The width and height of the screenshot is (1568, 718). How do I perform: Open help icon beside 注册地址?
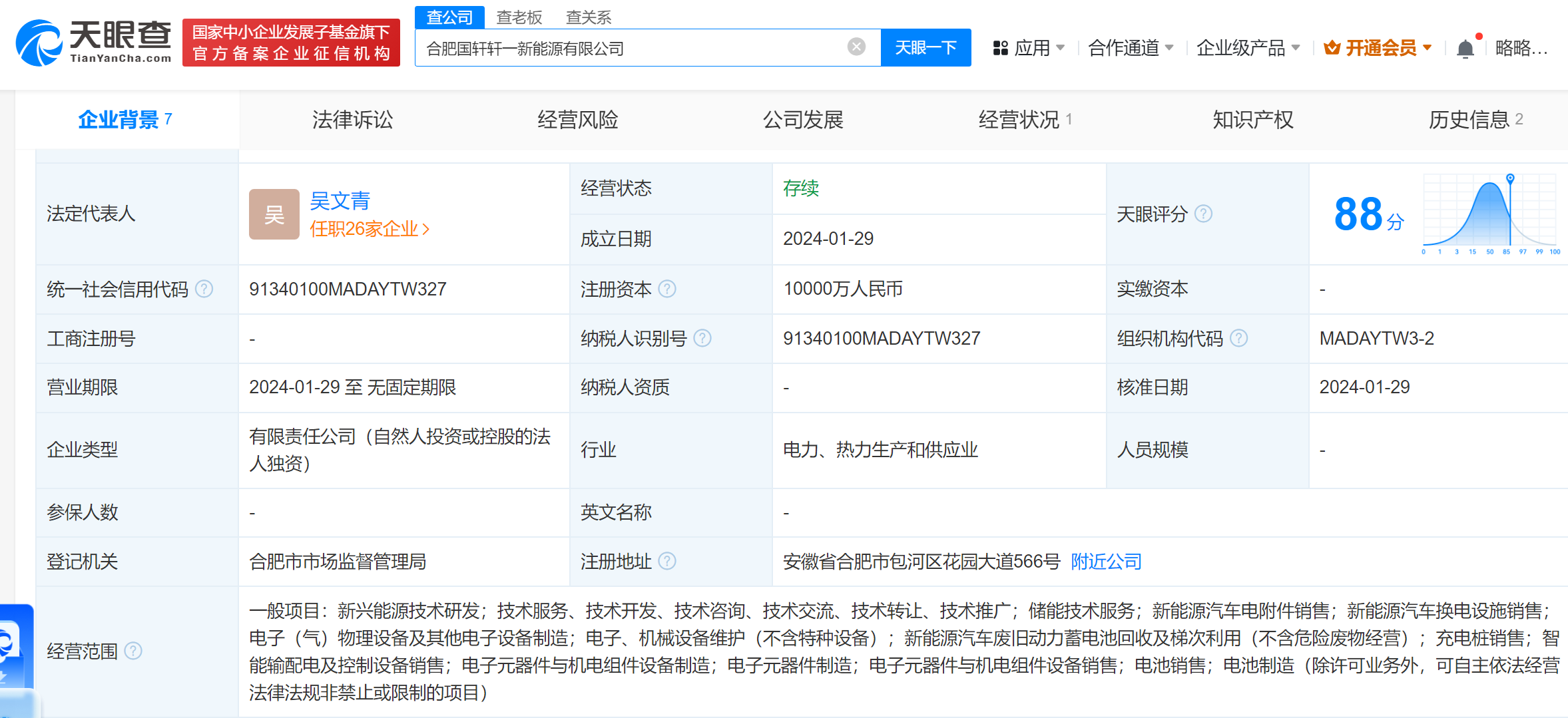coord(667,561)
